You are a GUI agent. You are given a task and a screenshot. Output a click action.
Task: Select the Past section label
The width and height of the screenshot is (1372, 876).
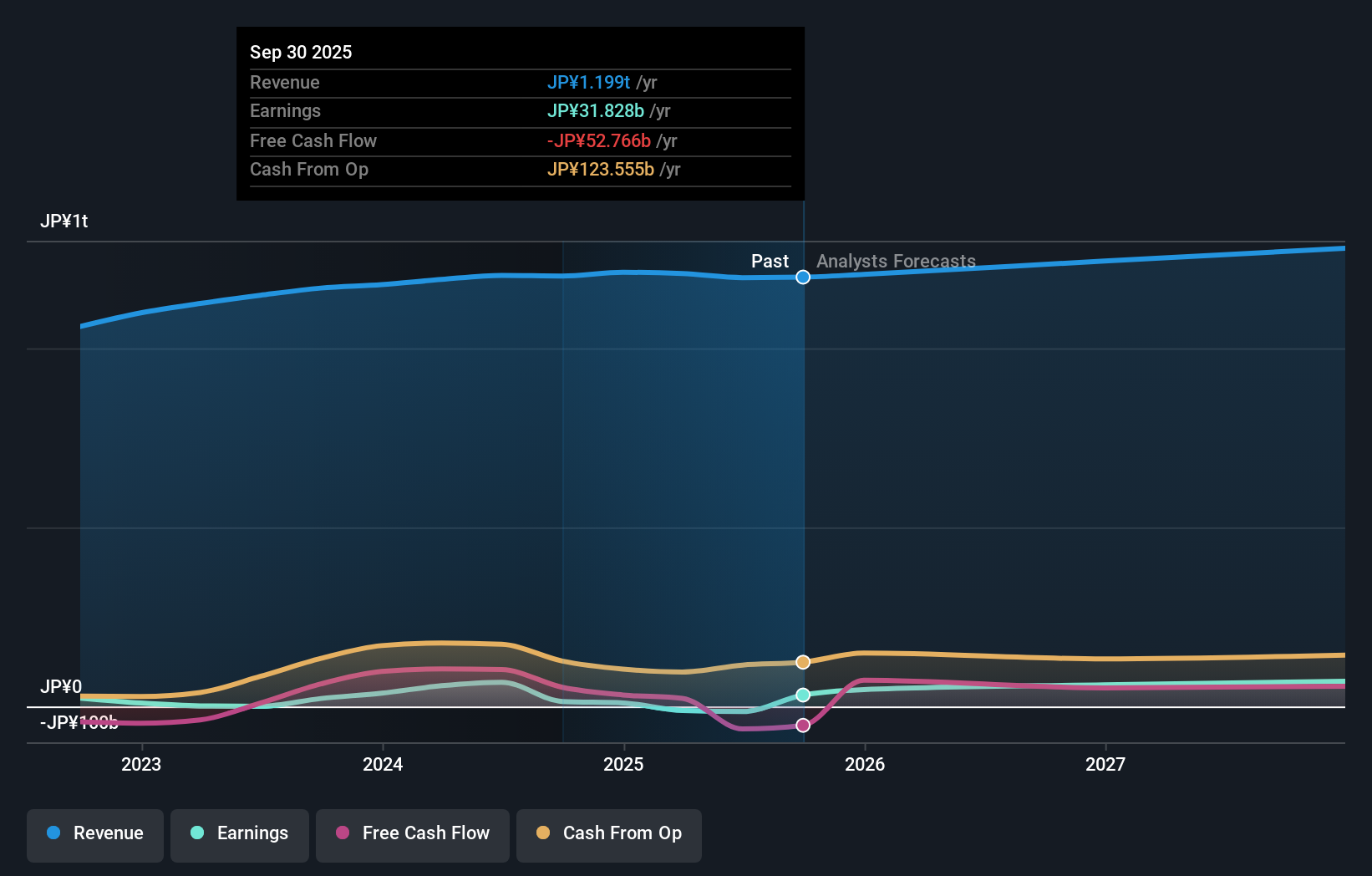coord(769,261)
